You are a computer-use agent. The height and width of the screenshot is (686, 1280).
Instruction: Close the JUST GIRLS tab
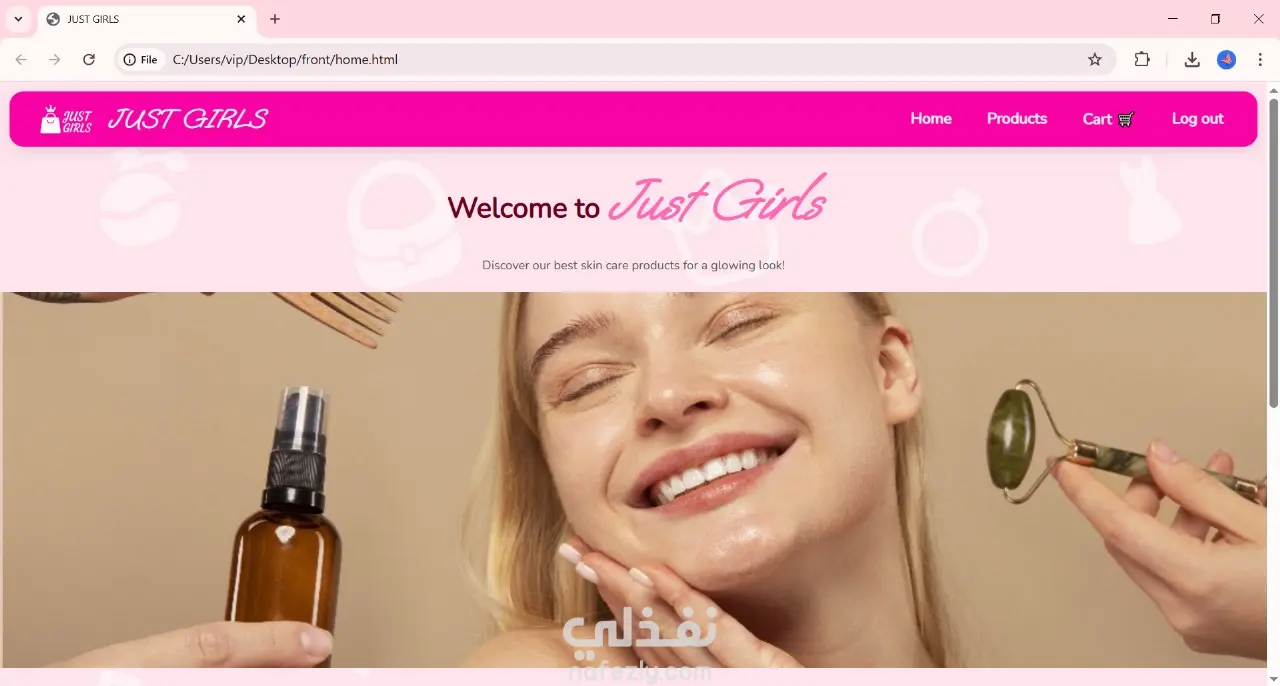[x=241, y=19]
